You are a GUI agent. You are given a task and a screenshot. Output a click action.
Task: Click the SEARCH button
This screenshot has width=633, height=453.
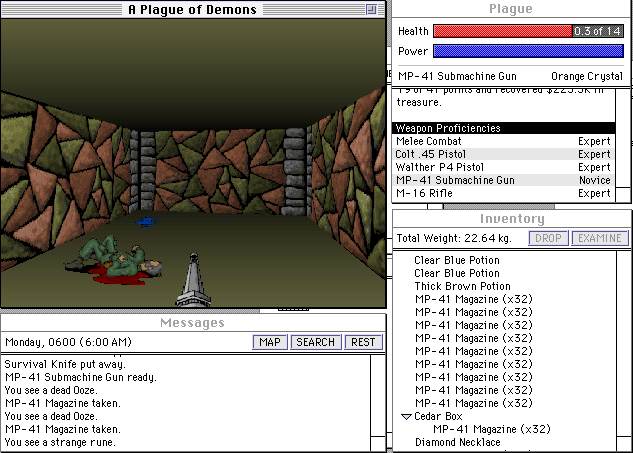(x=316, y=342)
